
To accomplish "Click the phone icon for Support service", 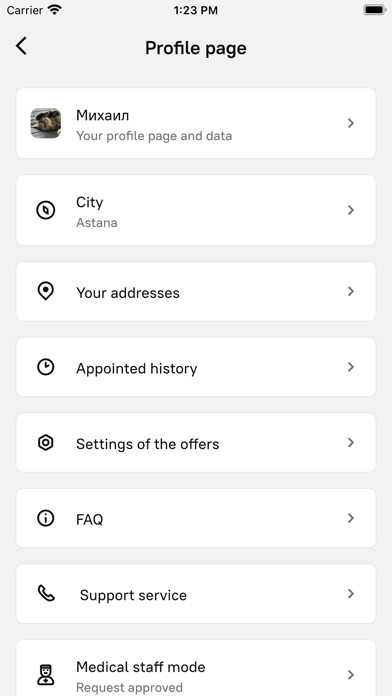I will click(x=46, y=593).
